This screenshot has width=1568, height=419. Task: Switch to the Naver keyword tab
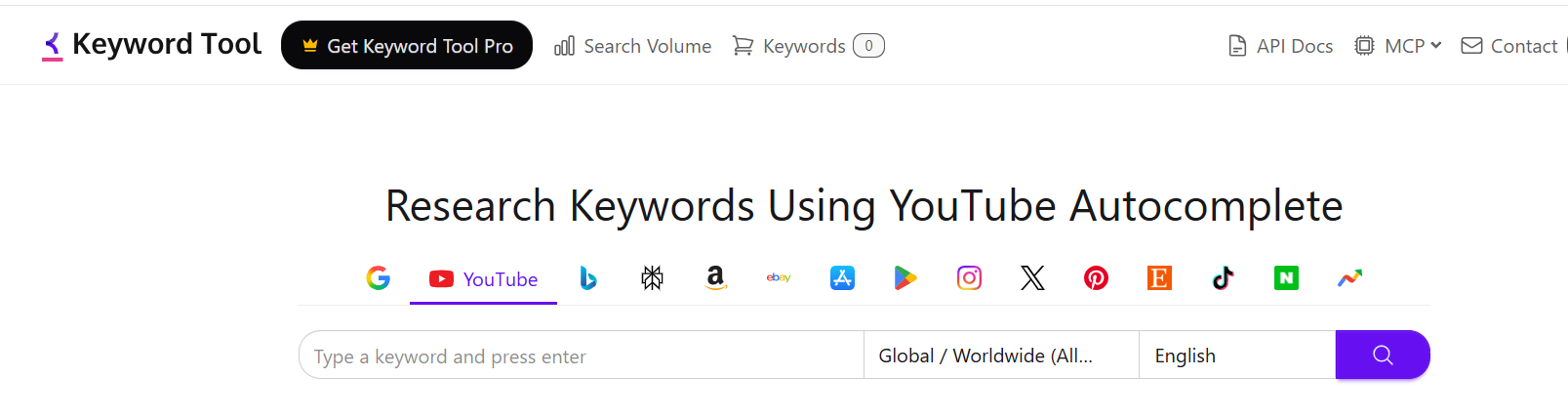(x=1286, y=278)
